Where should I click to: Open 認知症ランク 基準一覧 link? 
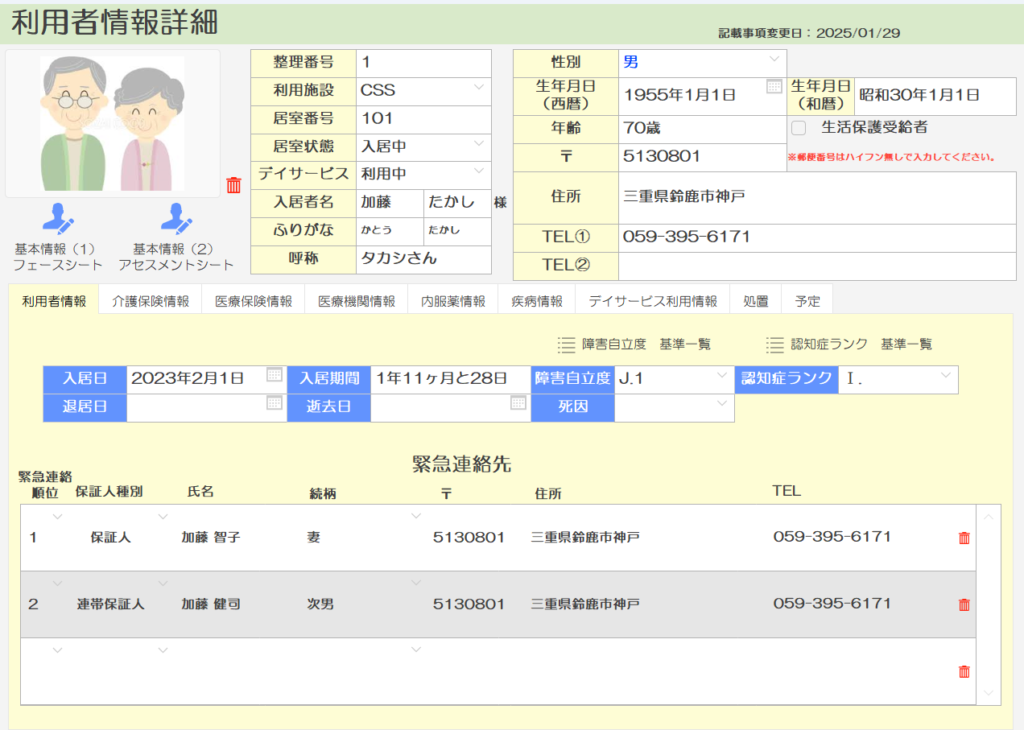click(849, 344)
